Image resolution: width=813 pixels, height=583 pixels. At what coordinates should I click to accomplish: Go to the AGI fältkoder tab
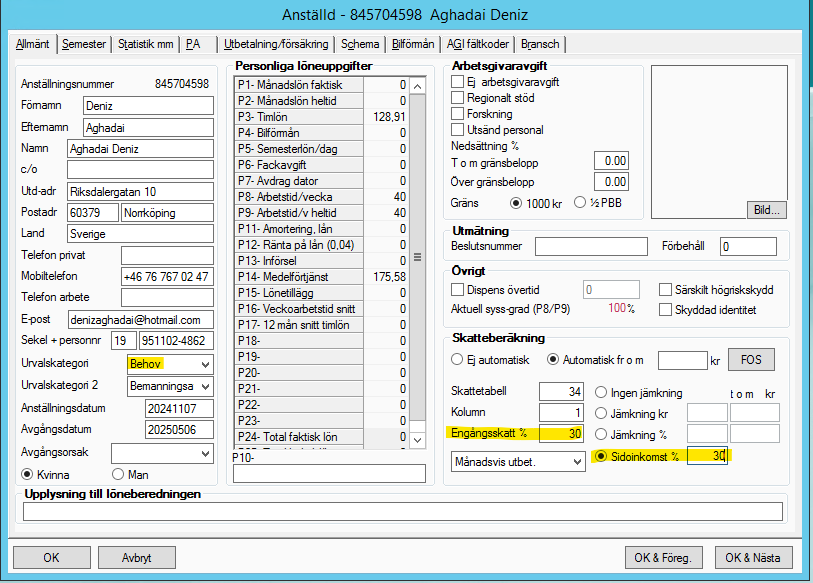tap(479, 45)
